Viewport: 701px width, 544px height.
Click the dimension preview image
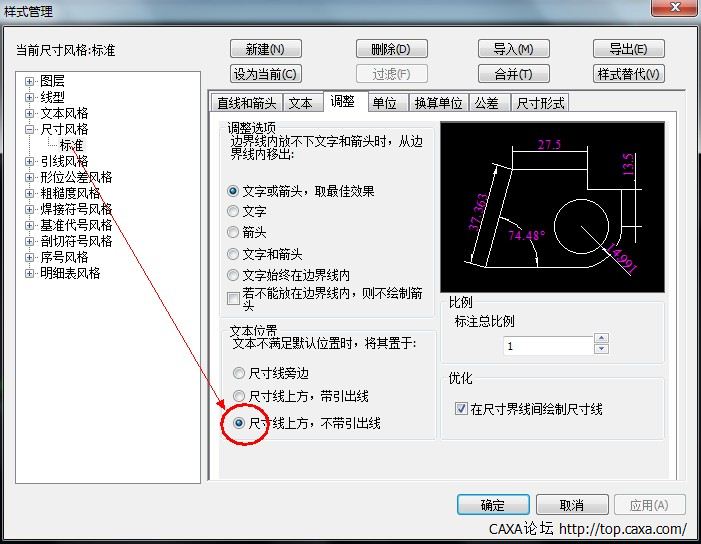553,207
